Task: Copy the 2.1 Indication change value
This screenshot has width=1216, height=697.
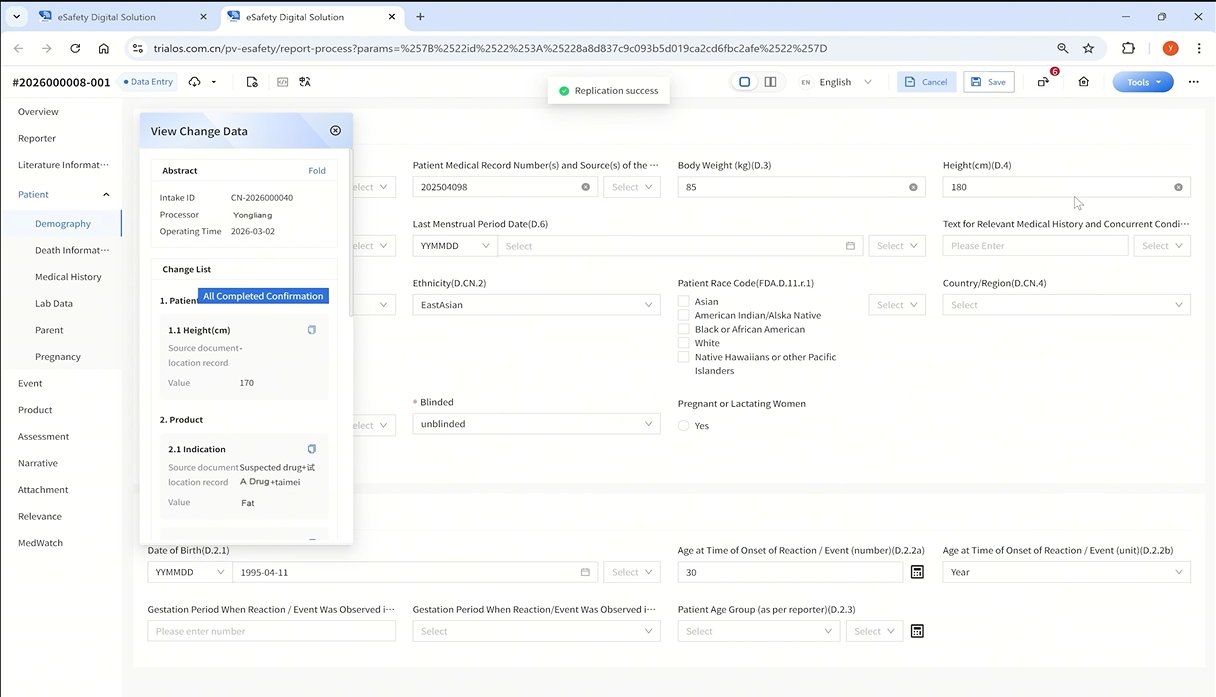Action: point(312,449)
